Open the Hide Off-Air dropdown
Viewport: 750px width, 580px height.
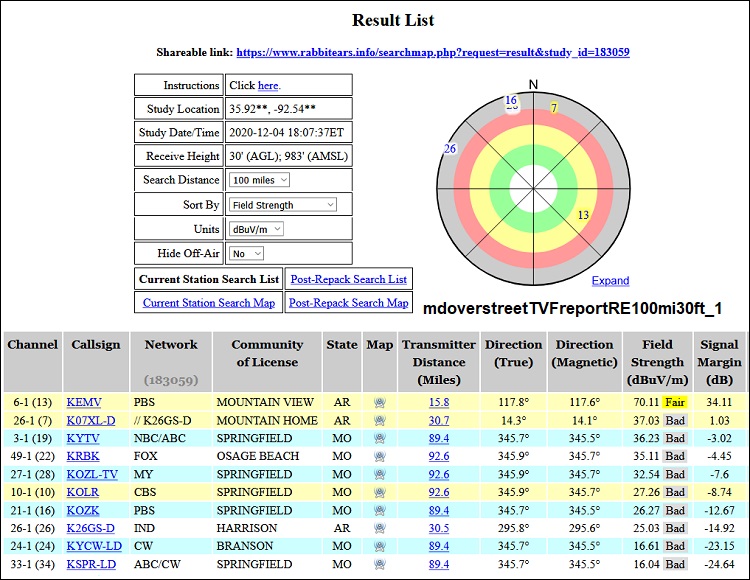tap(246, 254)
